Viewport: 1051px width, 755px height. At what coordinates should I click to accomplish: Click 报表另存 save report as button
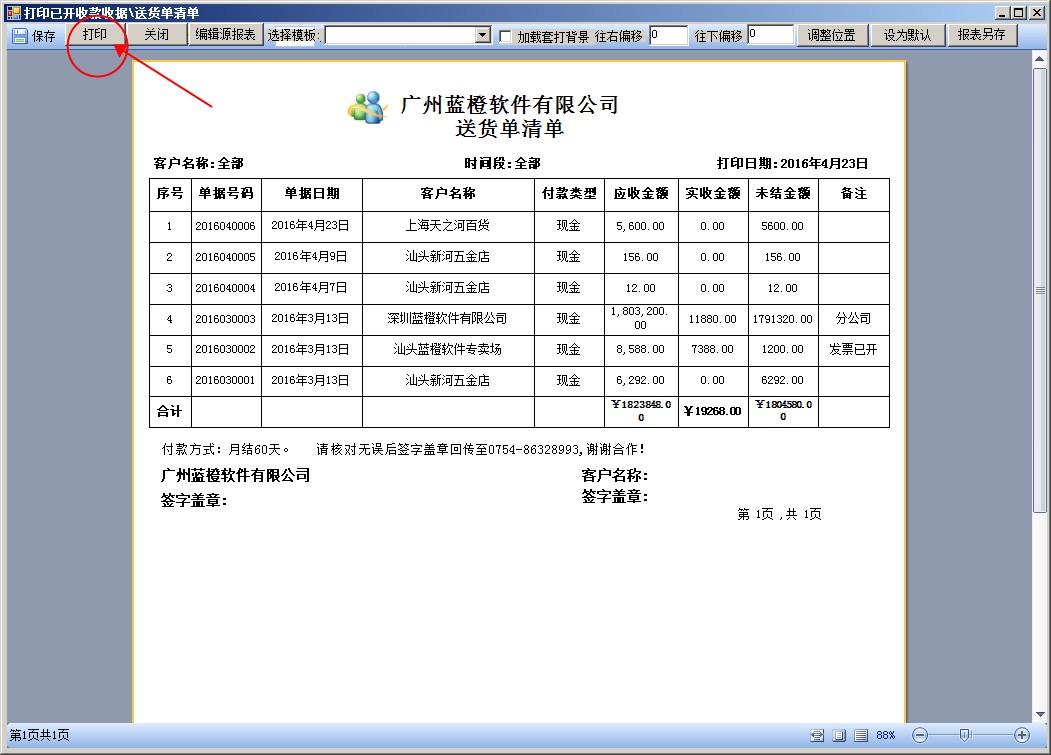[x=981, y=35]
